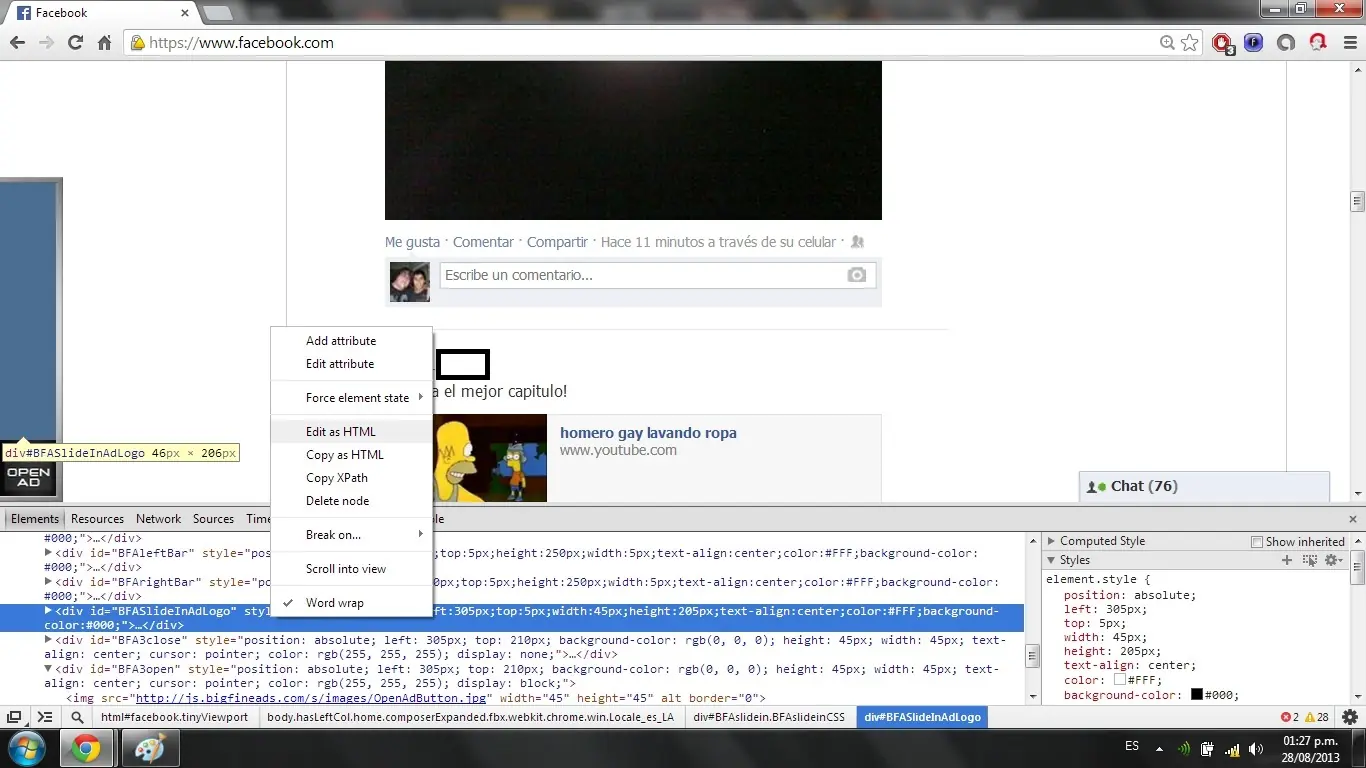This screenshot has height=768, width=1366.
Task: Open the homero gay lavando ropa link
Action: click(x=648, y=433)
